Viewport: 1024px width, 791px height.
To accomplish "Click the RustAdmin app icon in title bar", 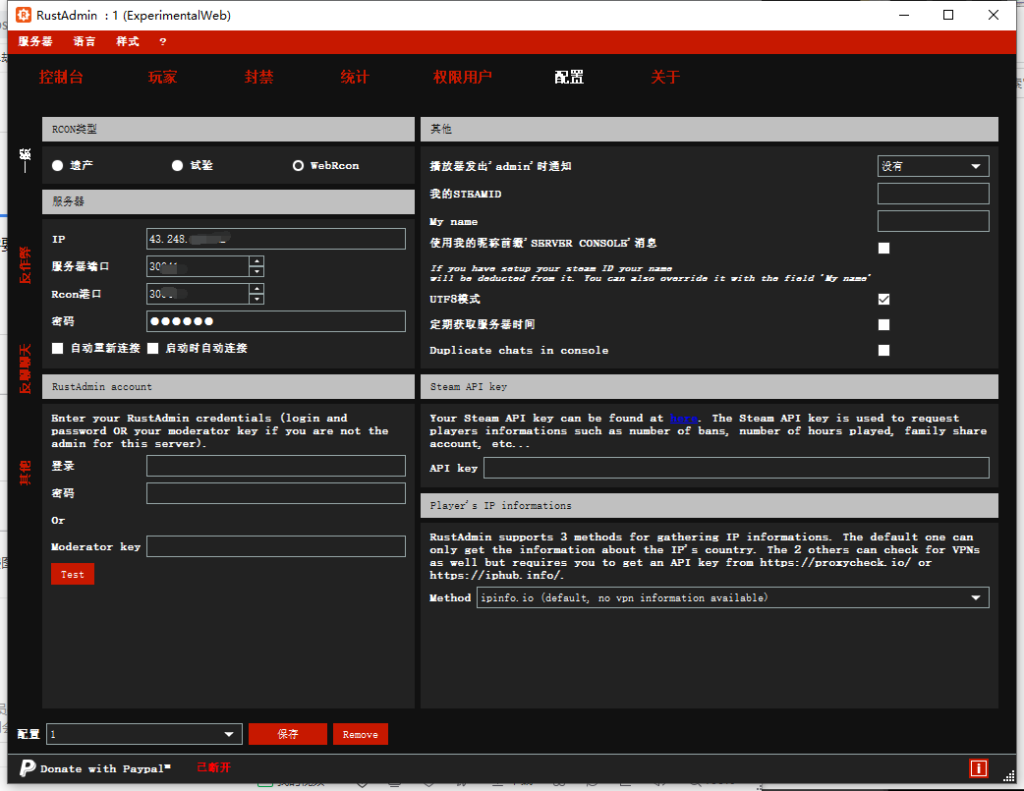I will [24, 14].
